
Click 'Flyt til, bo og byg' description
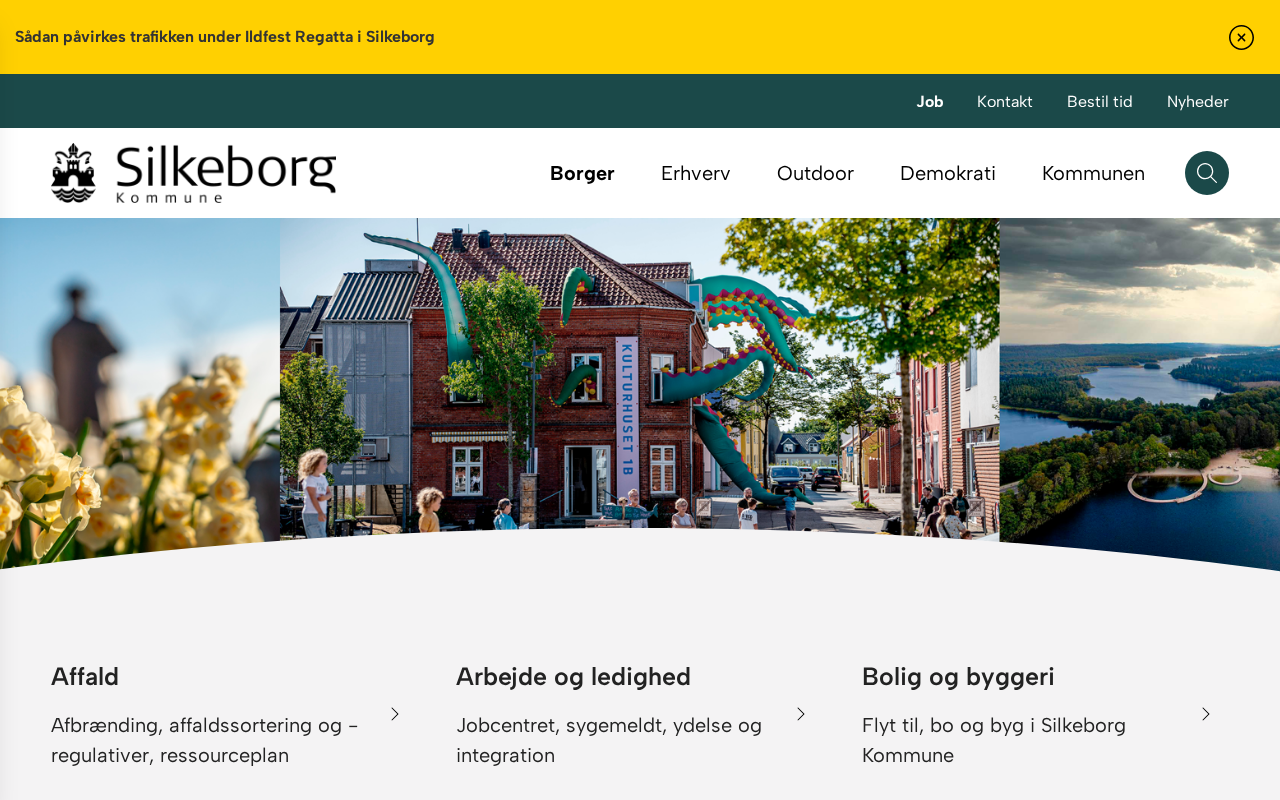click(x=994, y=740)
